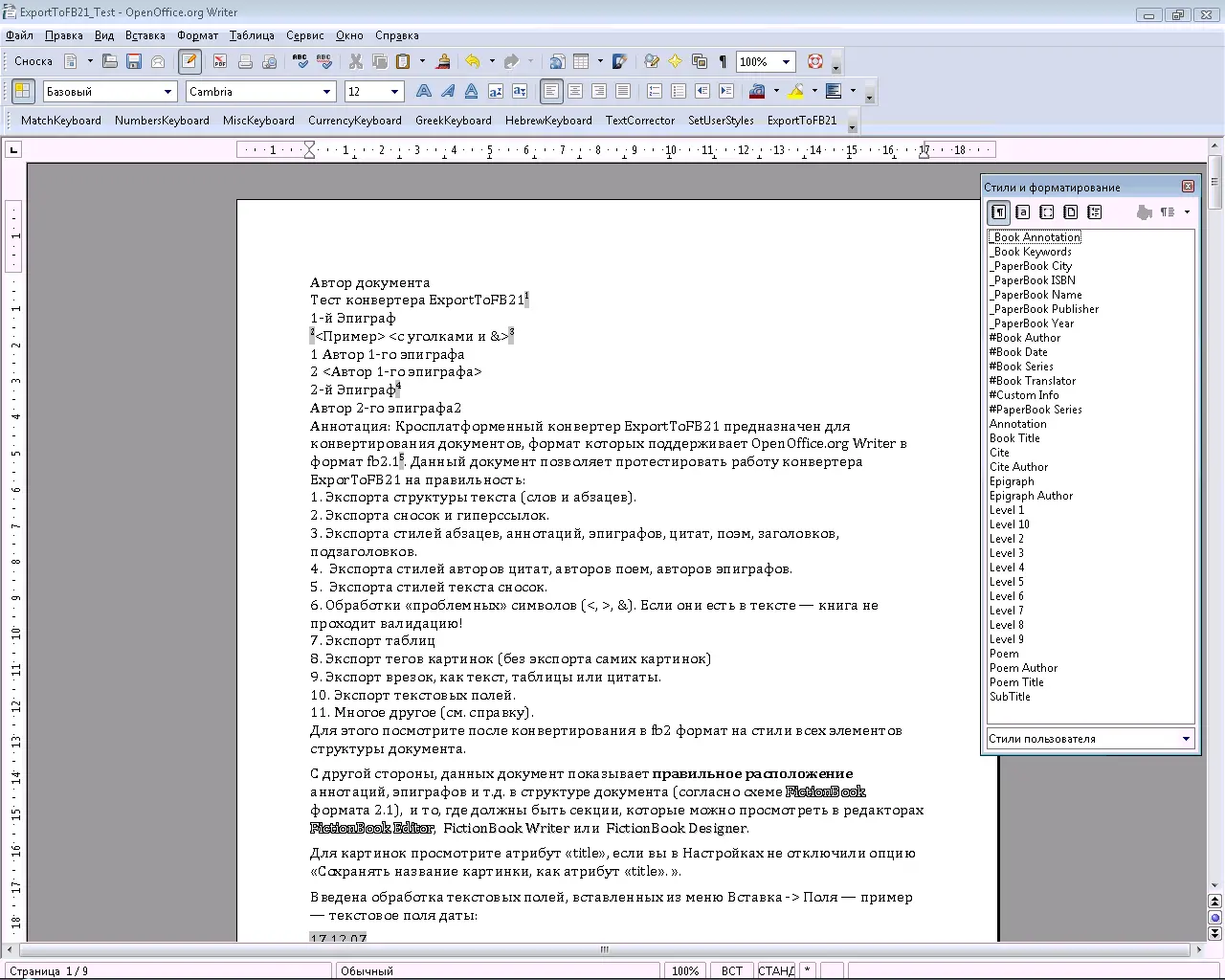Run the ExportToFB21 toolbar button
The height and width of the screenshot is (980, 1225).
pyautogui.click(x=802, y=121)
